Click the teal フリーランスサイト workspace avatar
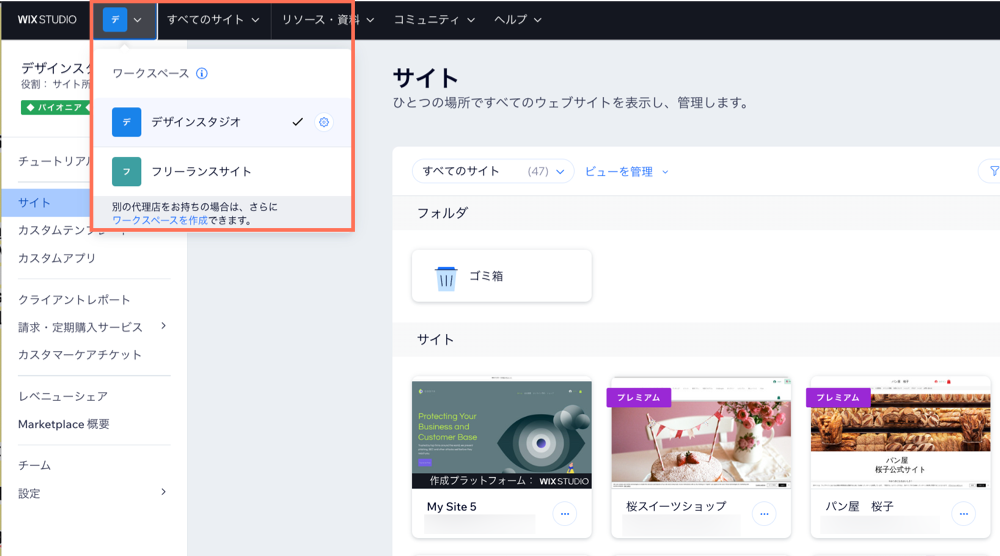 click(x=126, y=172)
